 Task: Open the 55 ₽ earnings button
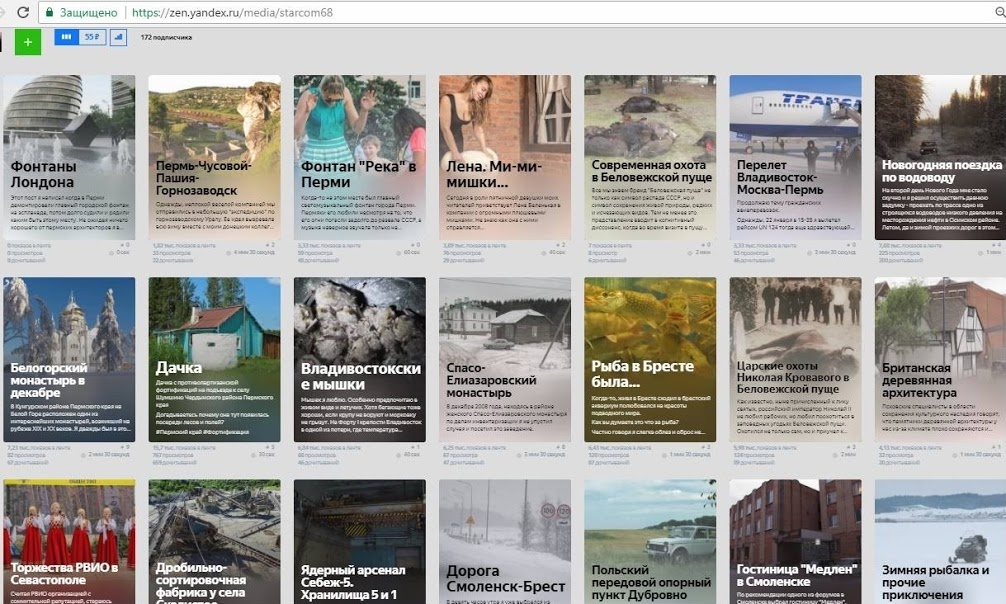pos(92,37)
